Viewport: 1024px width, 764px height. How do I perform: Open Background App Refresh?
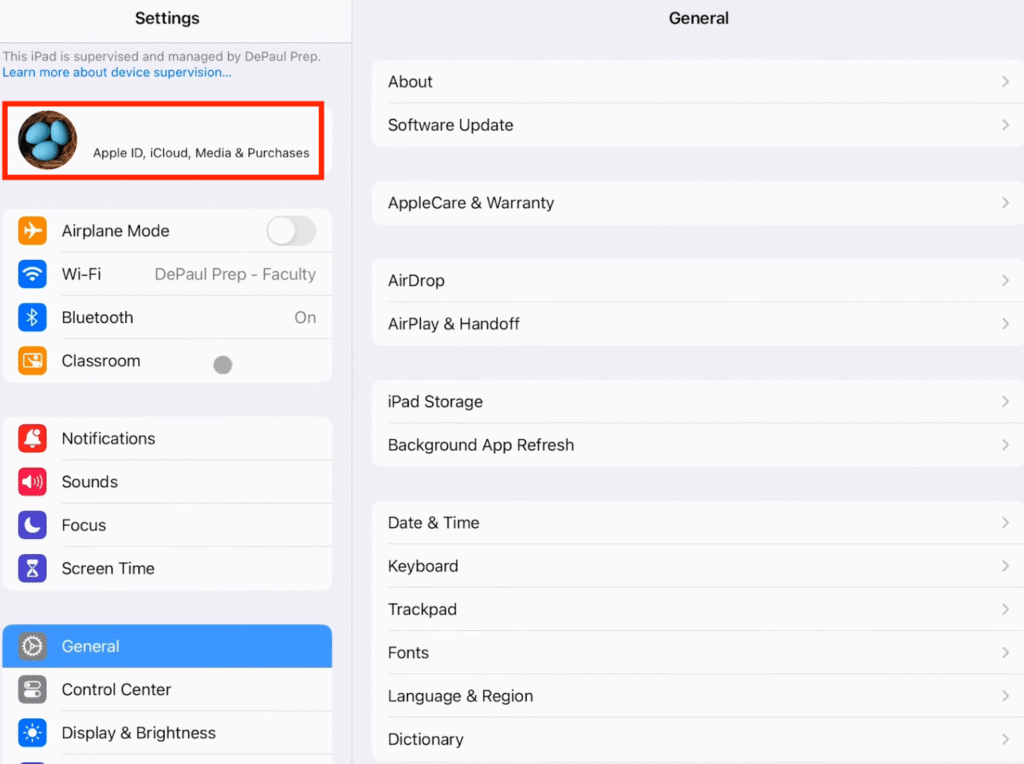click(x=697, y=445)
